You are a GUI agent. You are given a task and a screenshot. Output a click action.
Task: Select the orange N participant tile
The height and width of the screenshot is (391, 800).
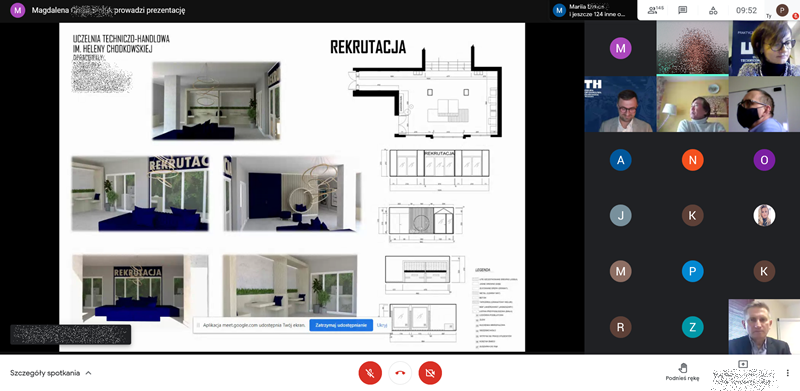(x=692, y=160)
